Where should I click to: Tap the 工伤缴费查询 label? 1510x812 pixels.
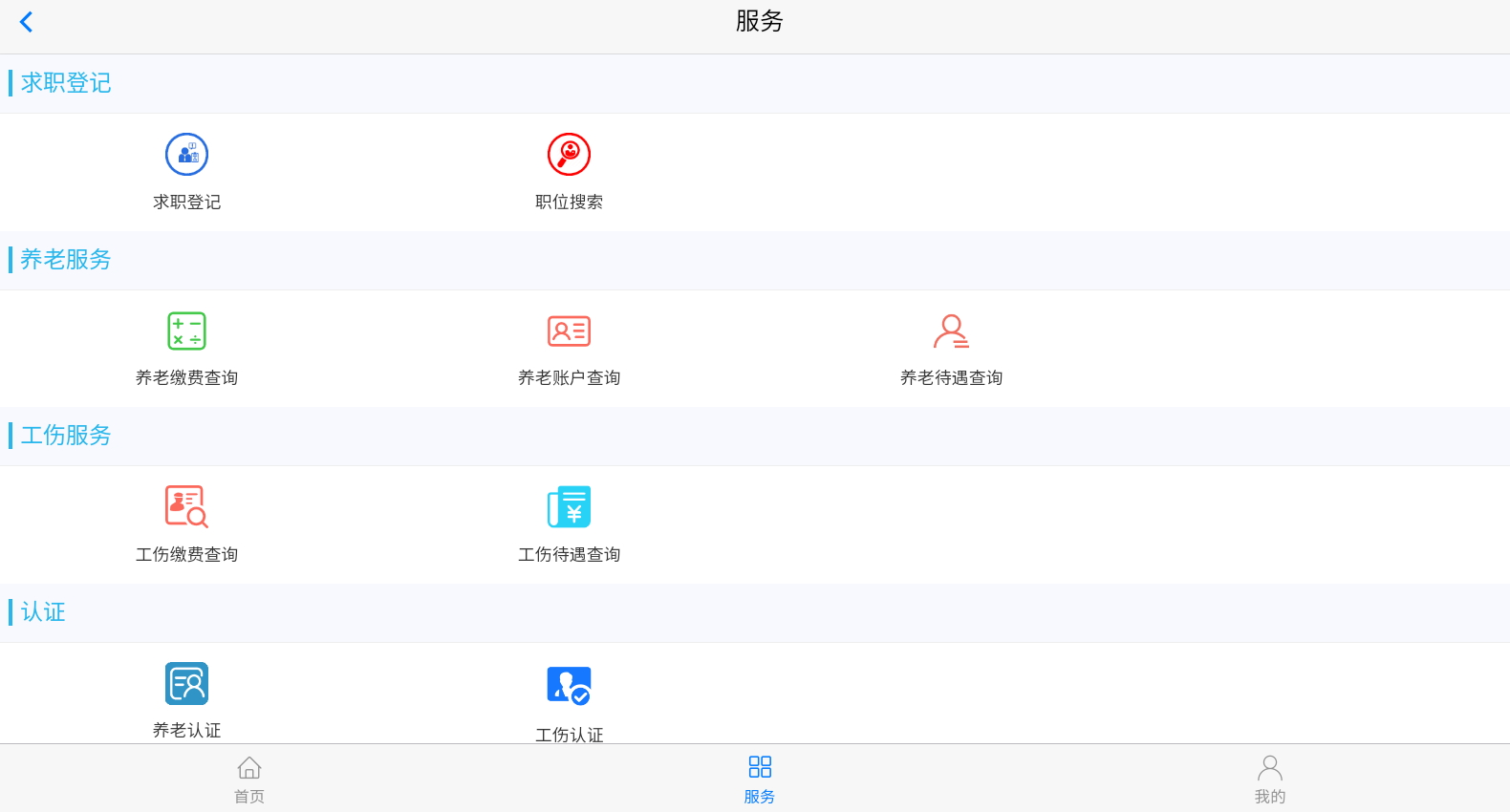186,554
